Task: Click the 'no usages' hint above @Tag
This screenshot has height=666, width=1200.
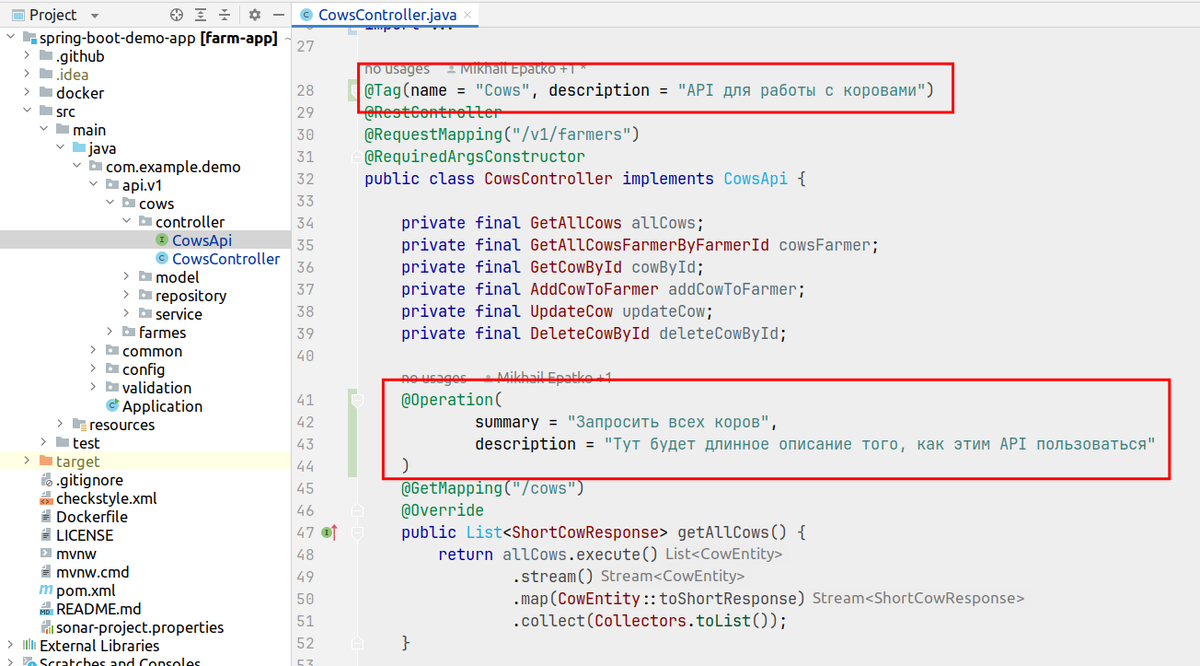Action: (x=397, y=69)
